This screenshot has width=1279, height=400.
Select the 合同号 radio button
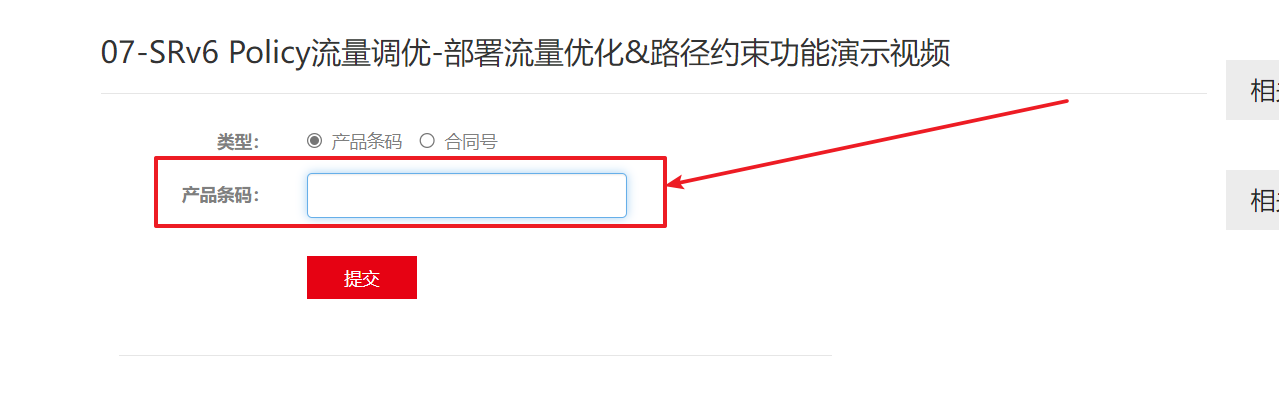pyautogui.click(x=427, y=141)
